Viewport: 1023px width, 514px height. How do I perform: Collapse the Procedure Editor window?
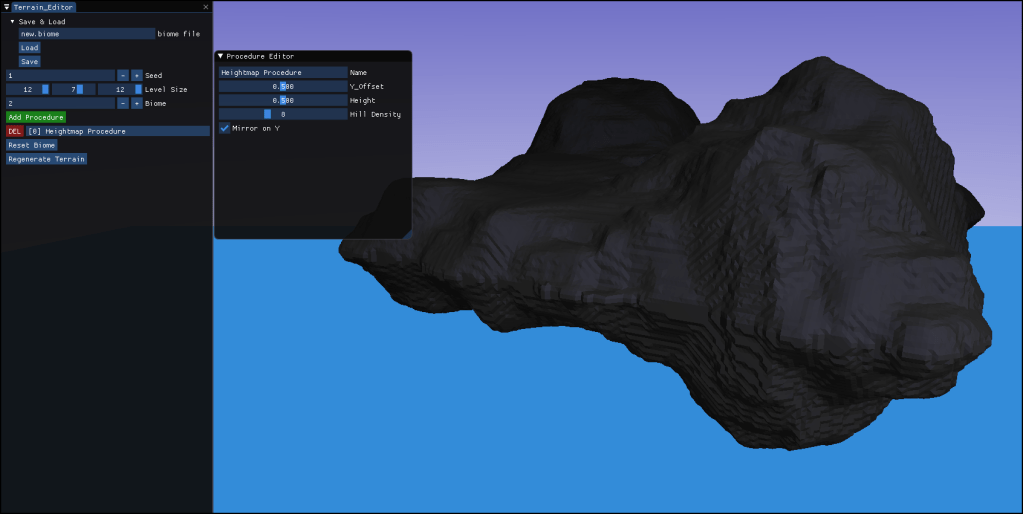coord(221,57)
